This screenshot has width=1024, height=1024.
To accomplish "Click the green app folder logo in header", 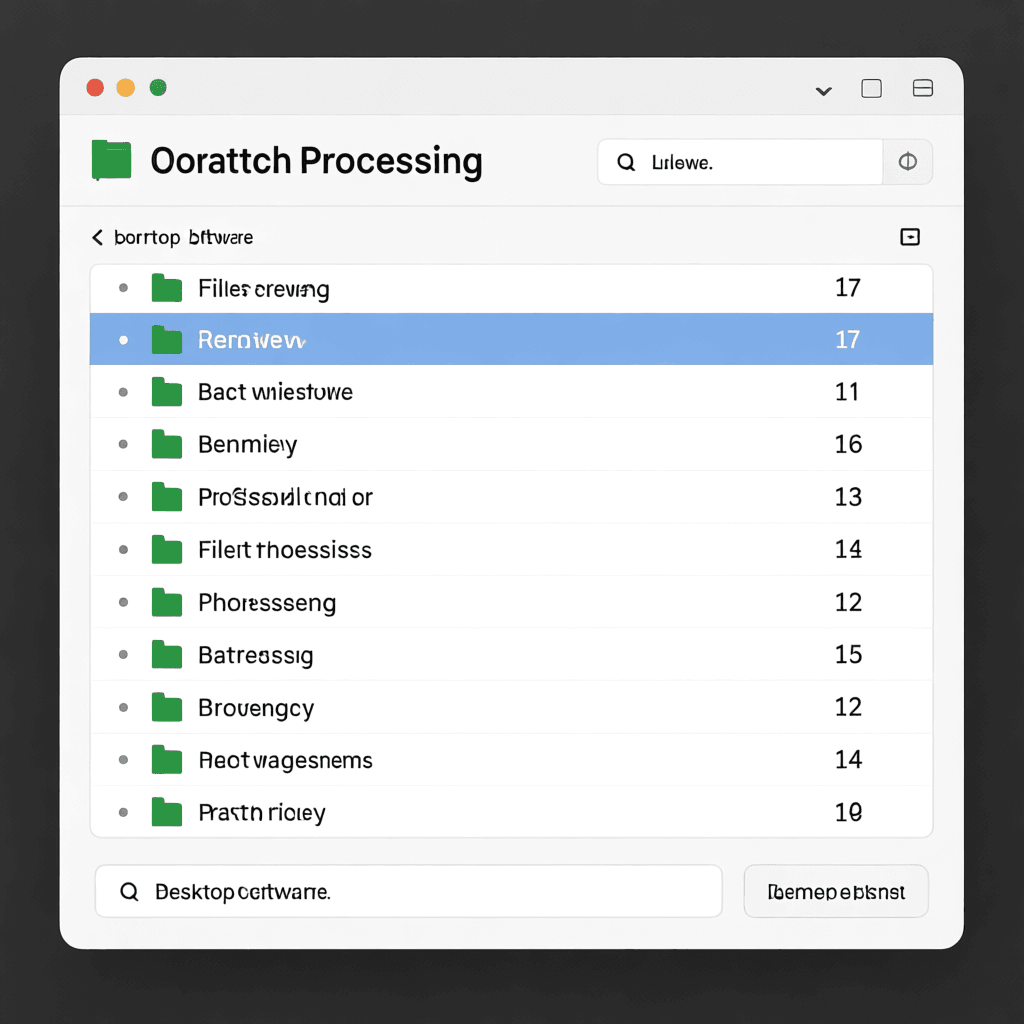I will [x=111, y=160].
